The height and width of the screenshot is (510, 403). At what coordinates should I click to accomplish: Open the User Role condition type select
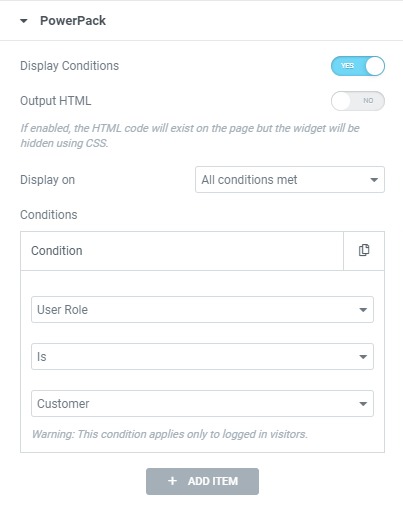click(x=202, y=310)
